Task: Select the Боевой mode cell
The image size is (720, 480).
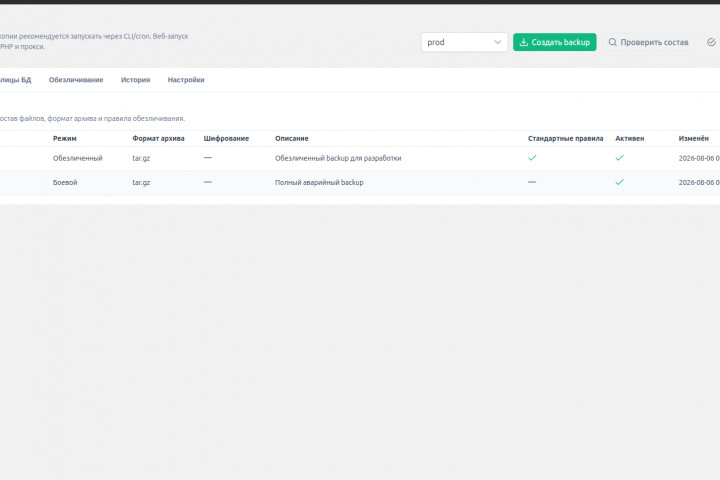Action: click(x=65, y=182)
